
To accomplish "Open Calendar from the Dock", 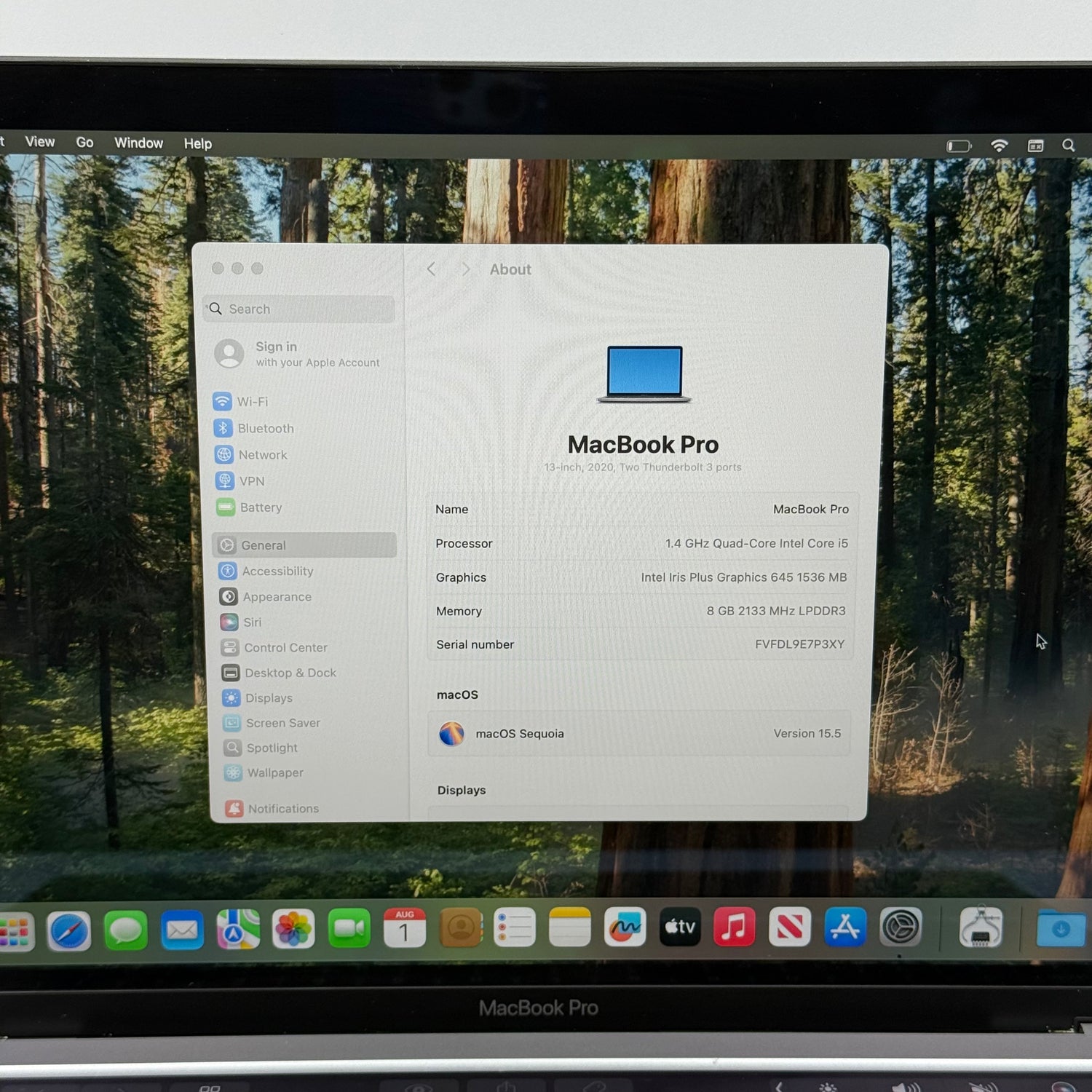I will pyautogui.click(x=404, y=928).
